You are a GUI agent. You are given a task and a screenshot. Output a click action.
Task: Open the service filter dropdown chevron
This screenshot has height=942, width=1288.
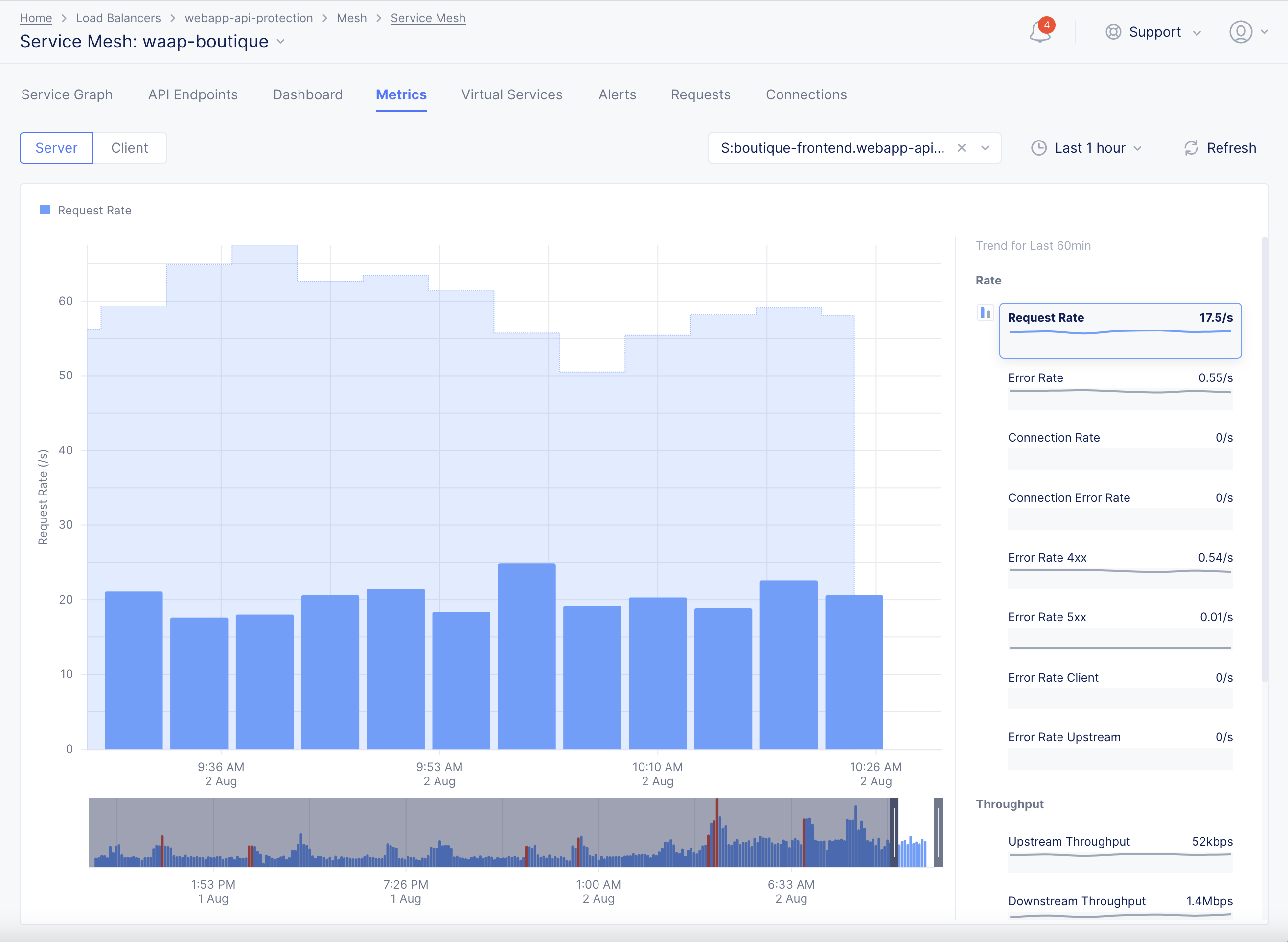(x=986, y=148)
